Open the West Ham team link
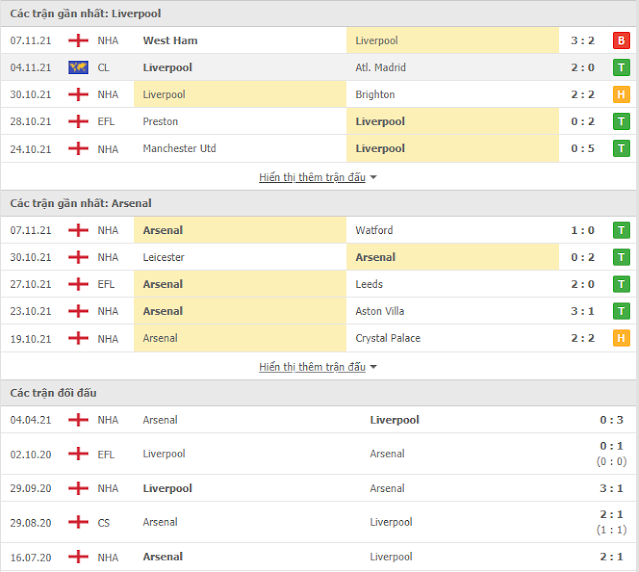639x572 pixels. click(170, 40)
